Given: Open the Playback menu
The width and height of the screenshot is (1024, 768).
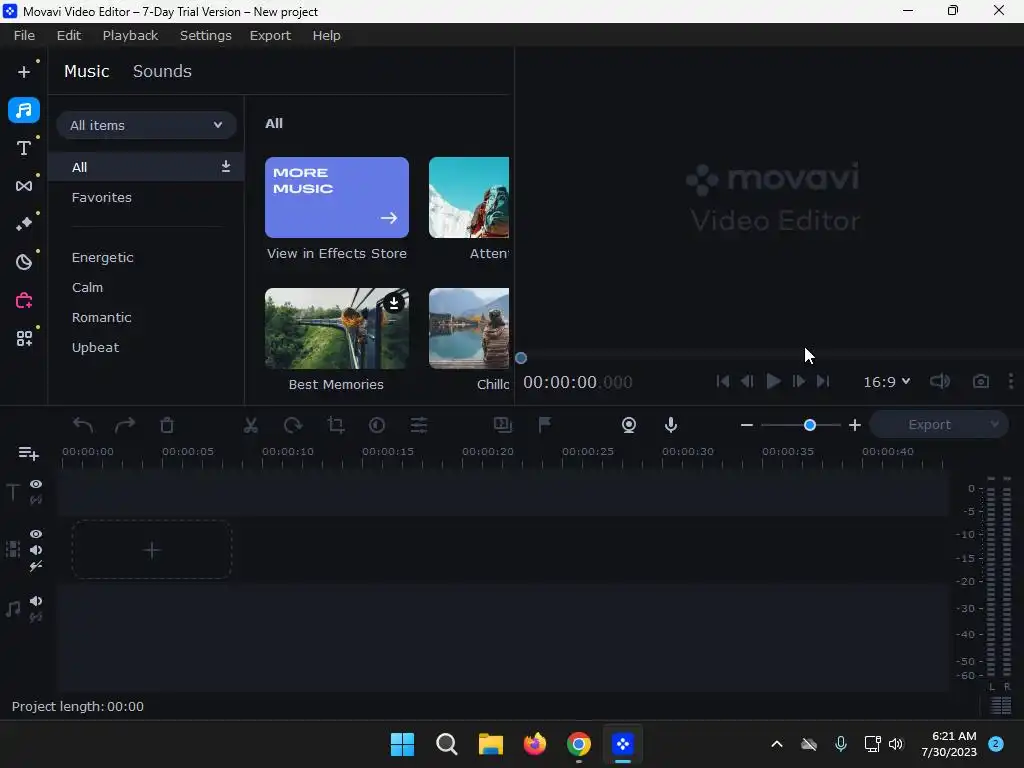Looking at the screenshot, I should pyautogui.click(x=130, y=35).
